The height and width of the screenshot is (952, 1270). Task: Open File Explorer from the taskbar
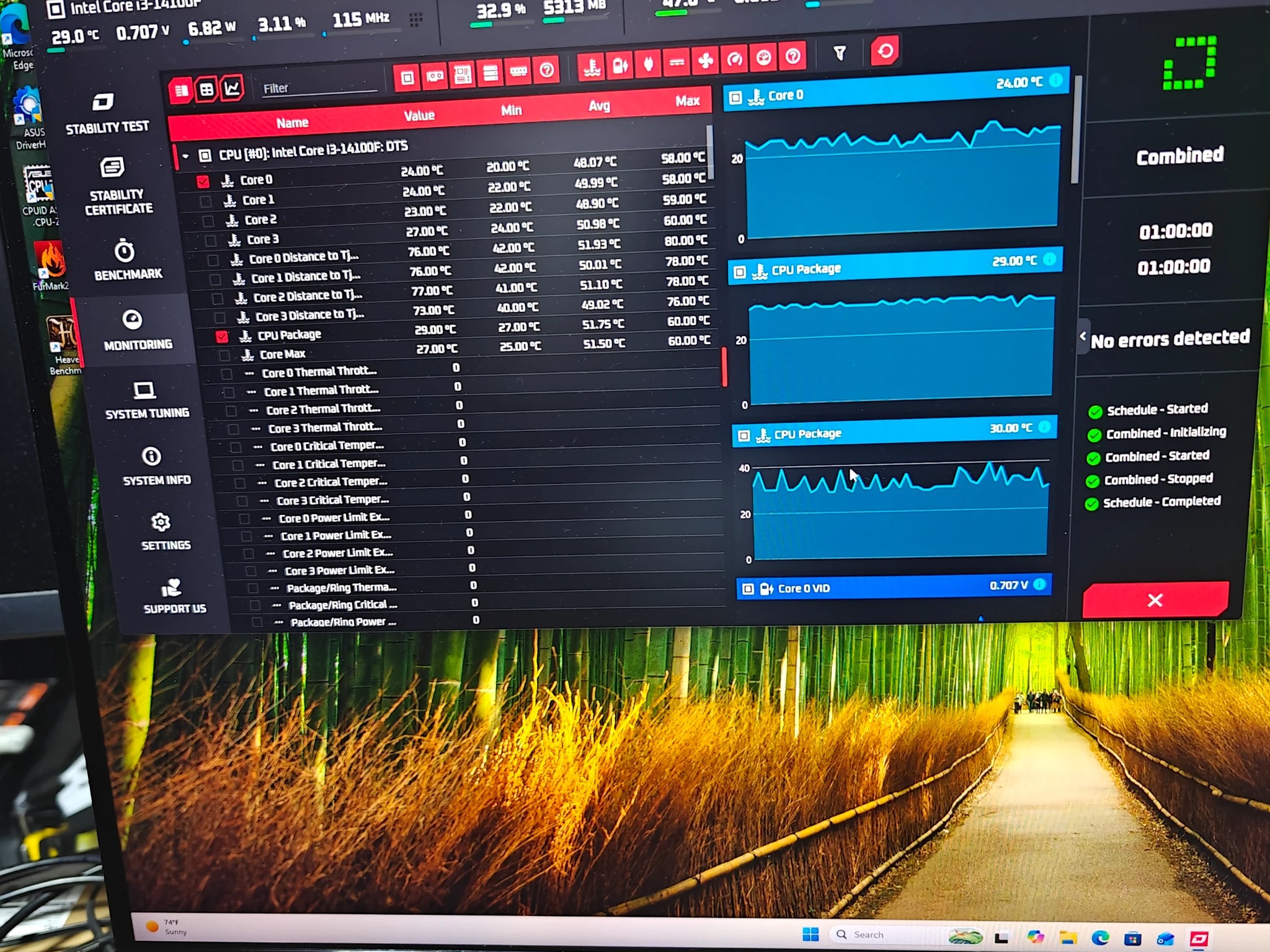click(1067, 938)
